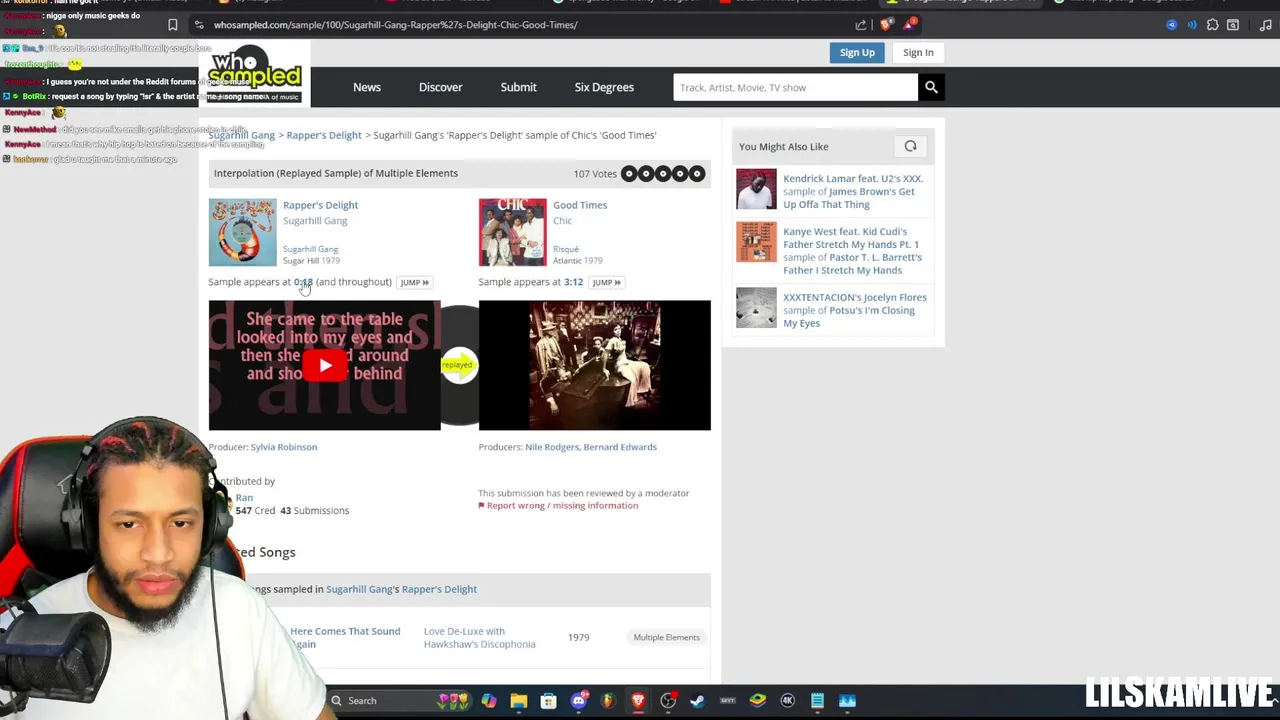Screen dimensions: 1280x720
Task: Open File Explorer from the taskbar
Action: tap(518, 701)
